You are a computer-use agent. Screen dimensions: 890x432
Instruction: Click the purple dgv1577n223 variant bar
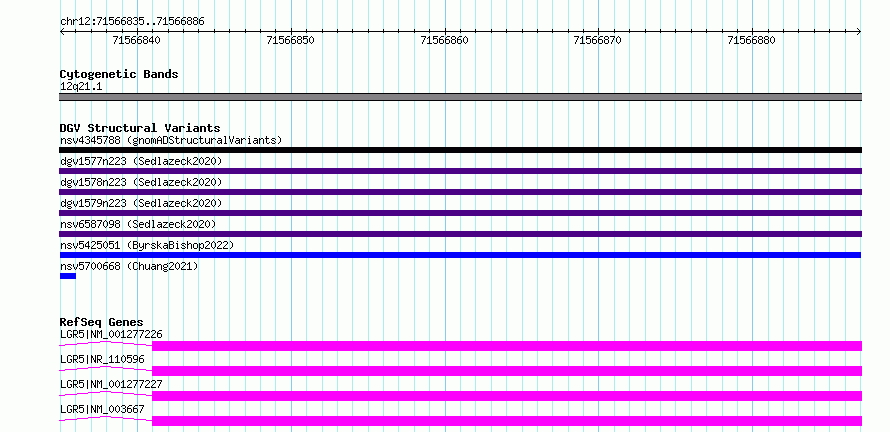[x=460, y=171]
